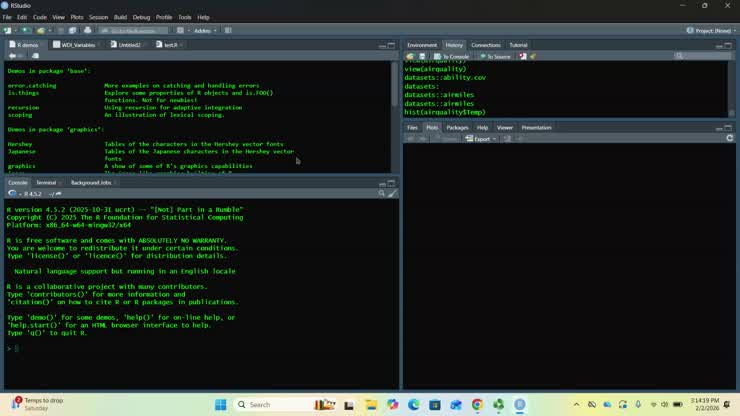Viewport: 740px width, 416px height.
Task: Expand recent files dropdown arrow beside Open
Action: (x=50, y=31)
